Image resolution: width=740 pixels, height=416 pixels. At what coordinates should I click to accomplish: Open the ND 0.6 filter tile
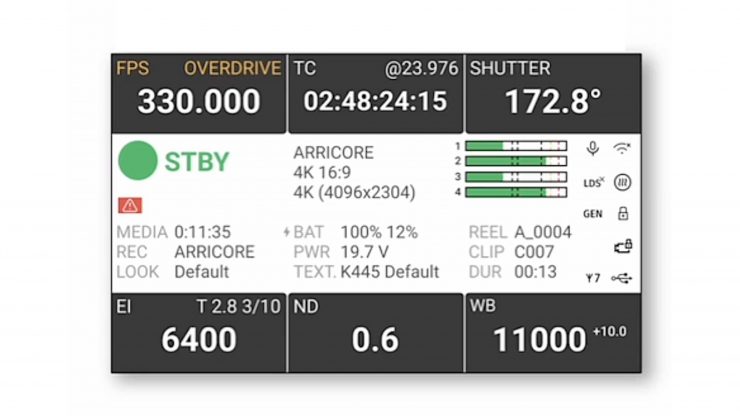point(375,333)
